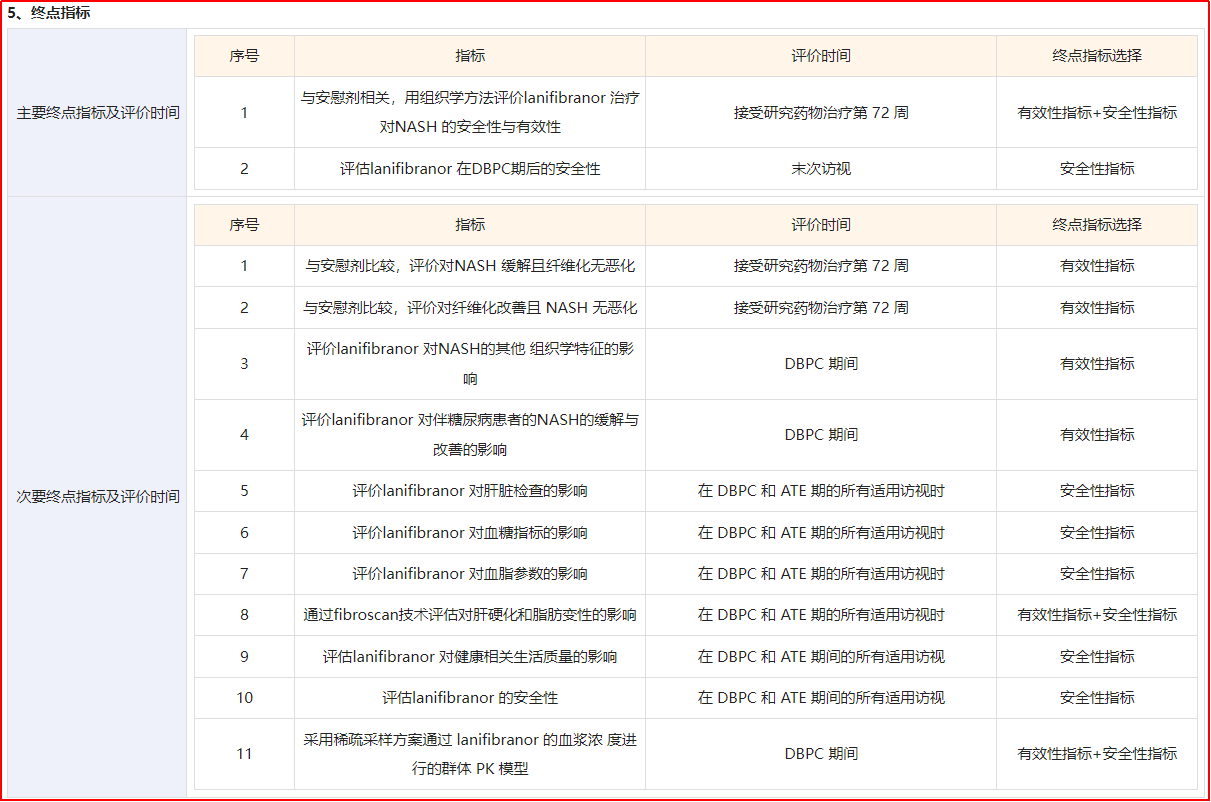Viewport: 1211px width, 802px height.
Task: Select the indicator about 伴糖尿病患者的NASH
Action: click(x=470, y=435)
